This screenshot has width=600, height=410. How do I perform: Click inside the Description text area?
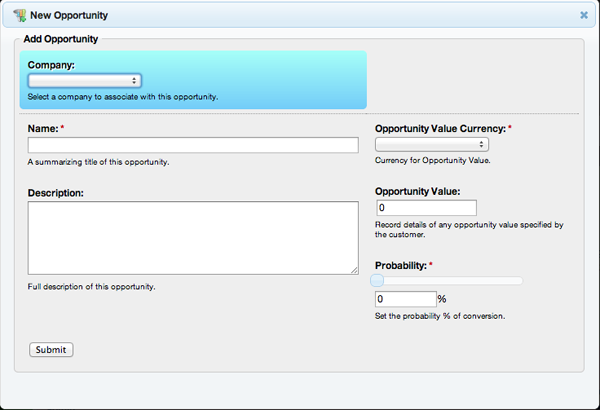click(x=193, y=237)
